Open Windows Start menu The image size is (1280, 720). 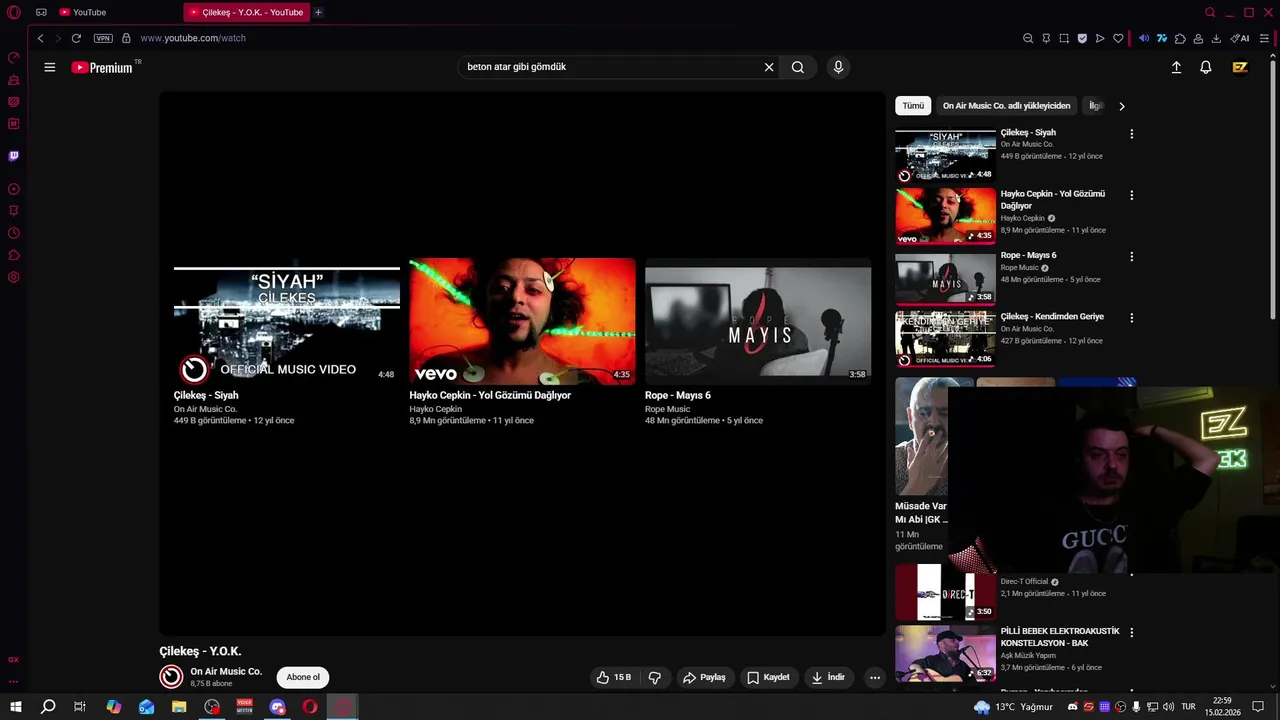pyautogui.click(x=16, y=707)
